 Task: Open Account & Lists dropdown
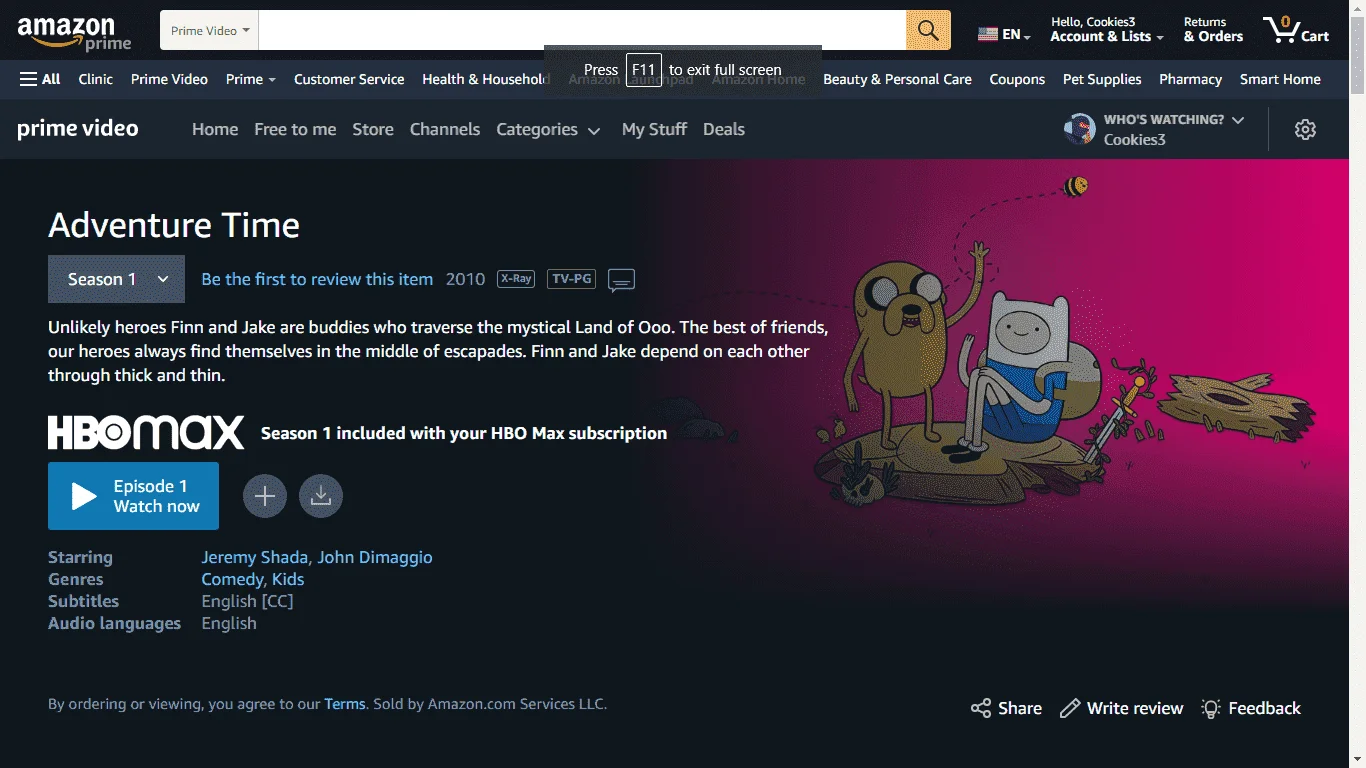click(1107, 30)
